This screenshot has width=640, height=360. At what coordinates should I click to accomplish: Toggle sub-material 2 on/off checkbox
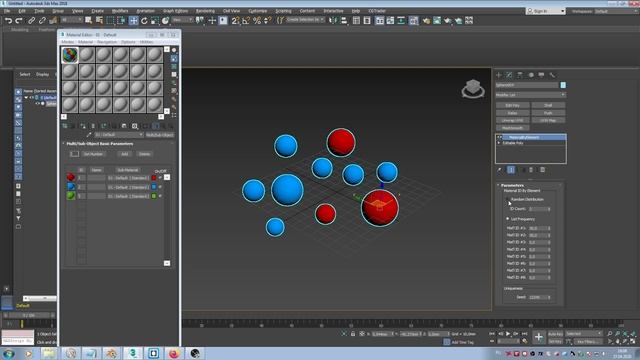[x=160, y=187]
